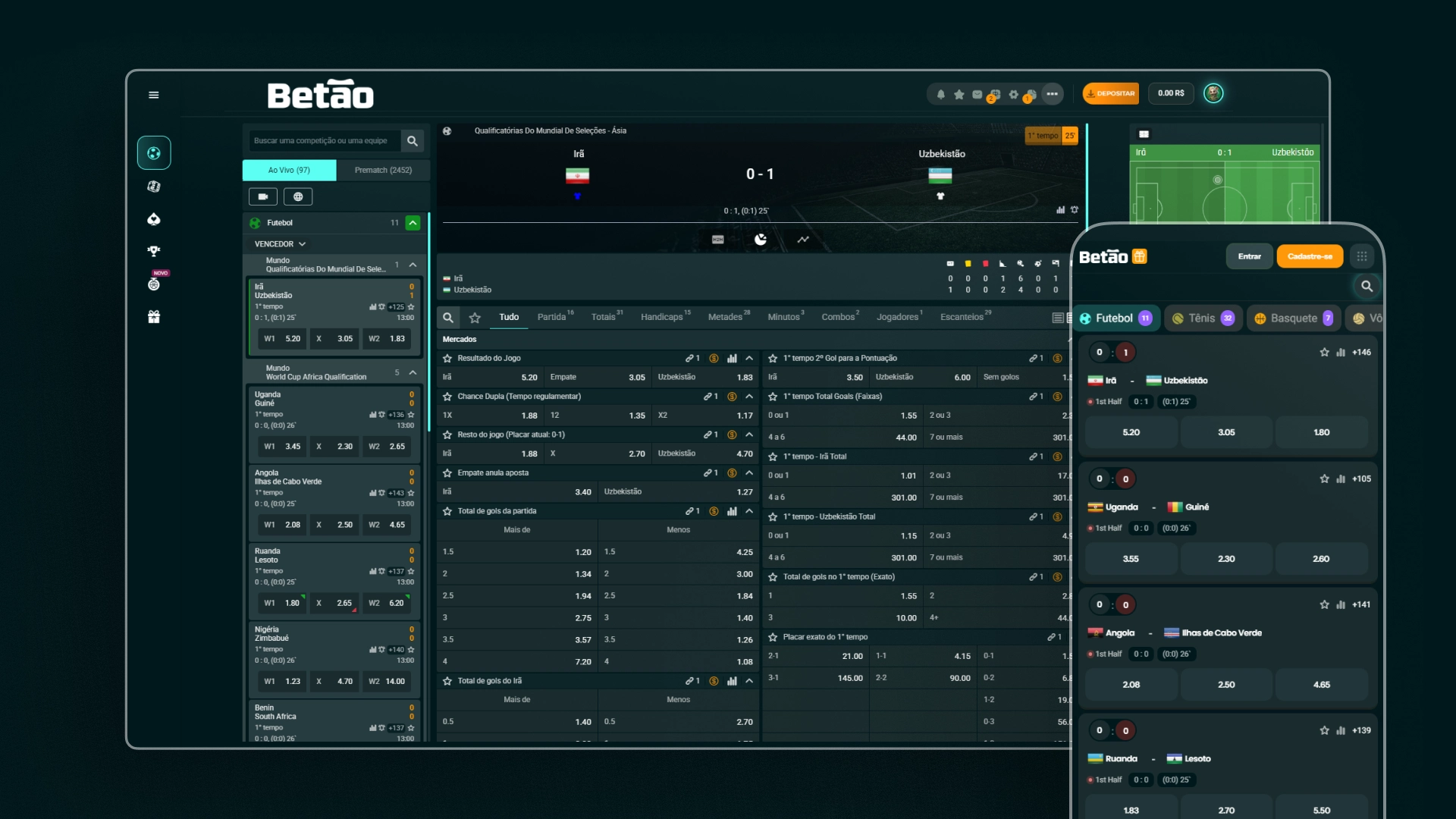Collapse the Futebol sport section
This screenshot has width=1456, height=819.
(x=413, y=223)
